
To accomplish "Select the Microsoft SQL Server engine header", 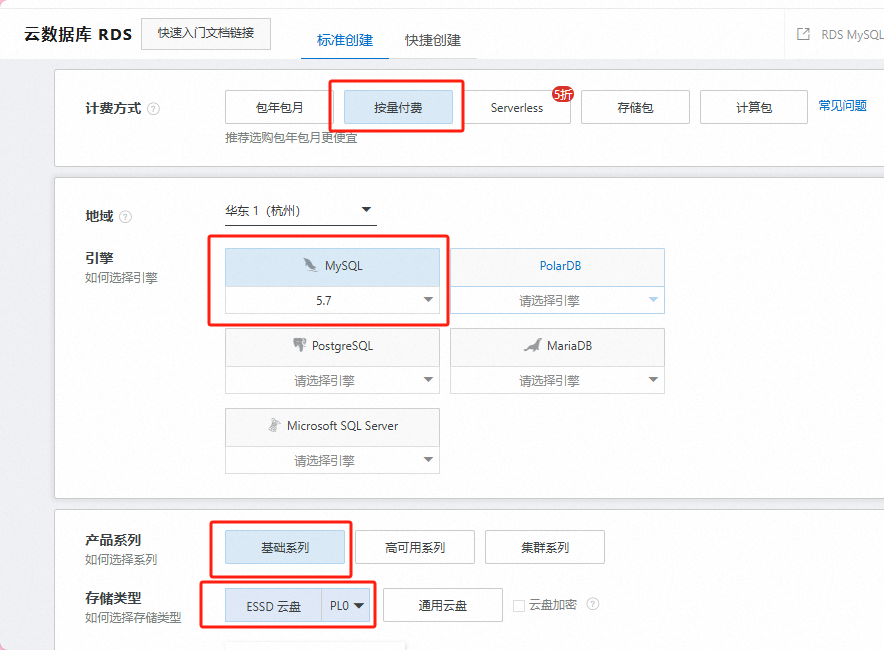I will point(332,427).
